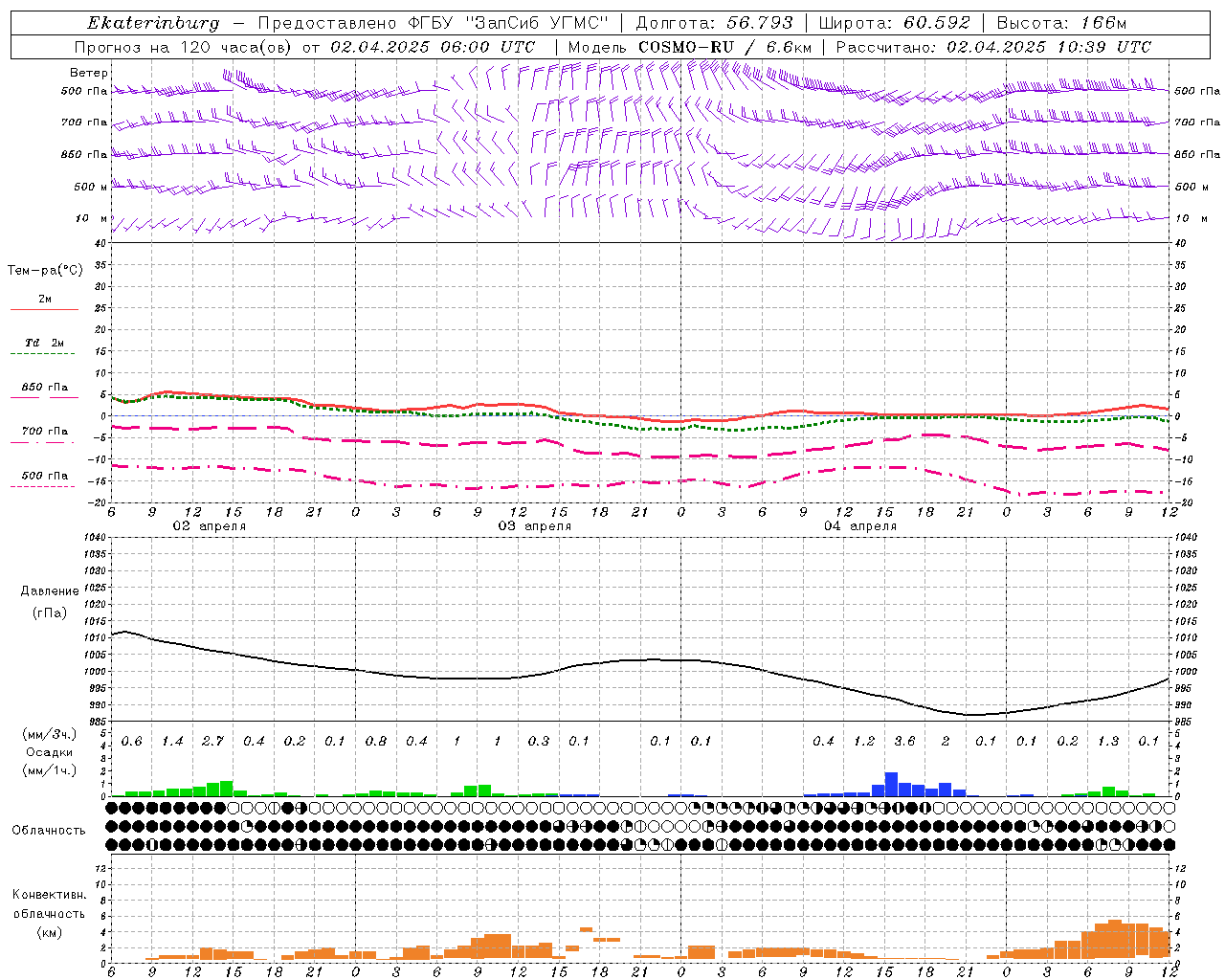
Task: Click the 1.2 precipitation total
Action: [x=864, y=742]
